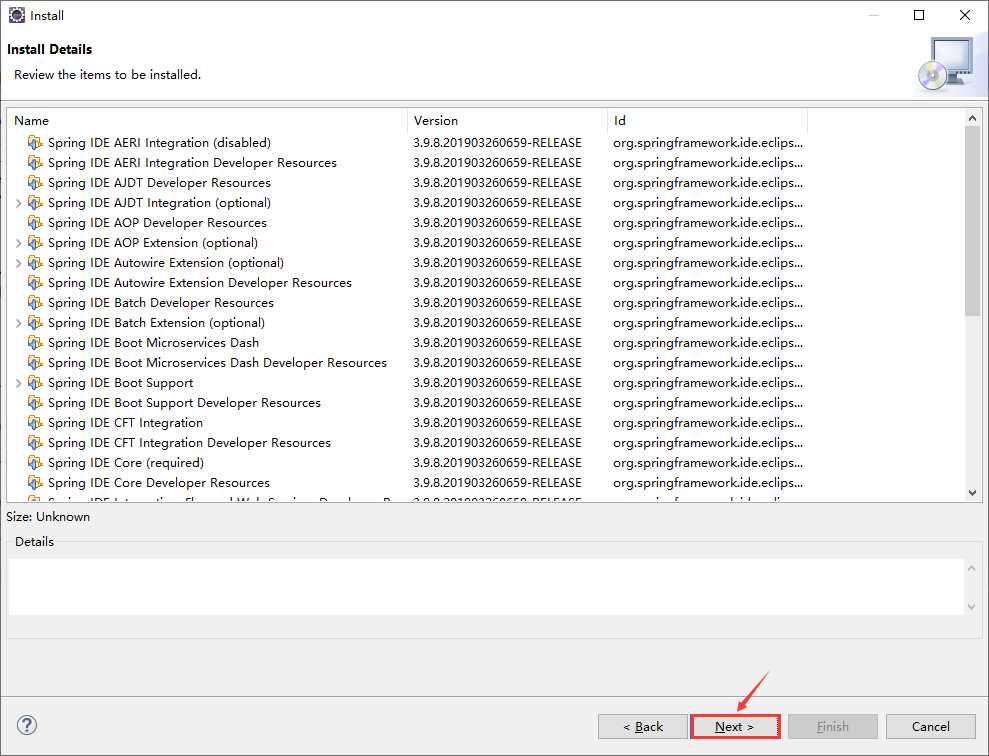Click the icon beside Spring IDE AOP Extension (optional)
The height and width of the screenshot is (756, 989).
coord(35,243)
